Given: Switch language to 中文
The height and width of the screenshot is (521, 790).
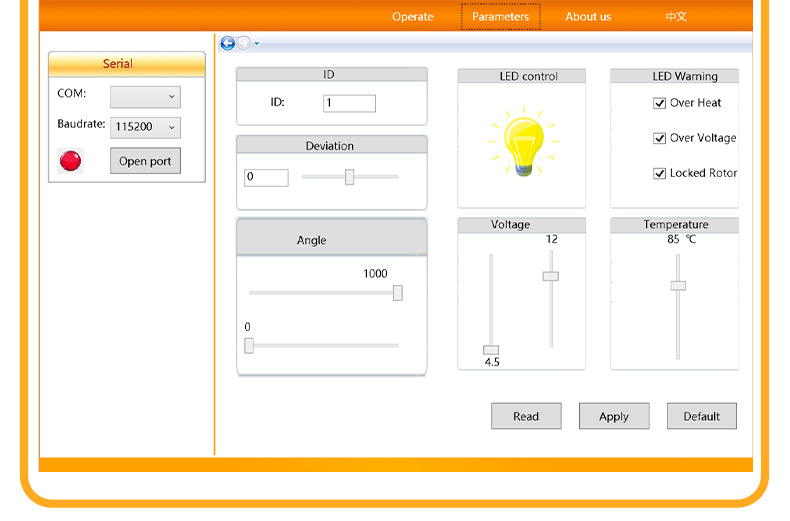Looking at the screenshot, I should click(676, 17).
